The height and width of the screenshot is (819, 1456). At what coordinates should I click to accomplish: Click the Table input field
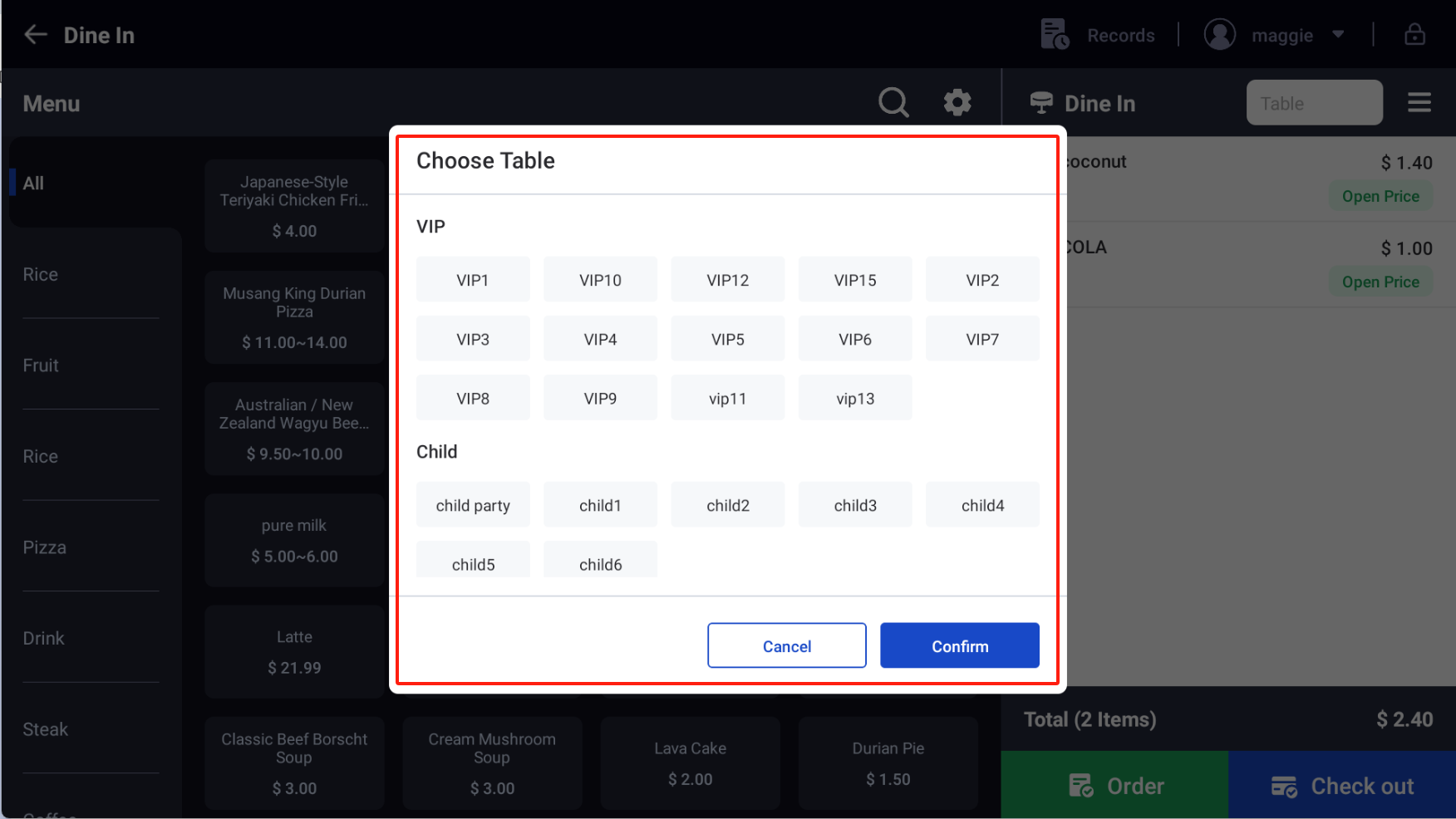(x=1314, y=102)
